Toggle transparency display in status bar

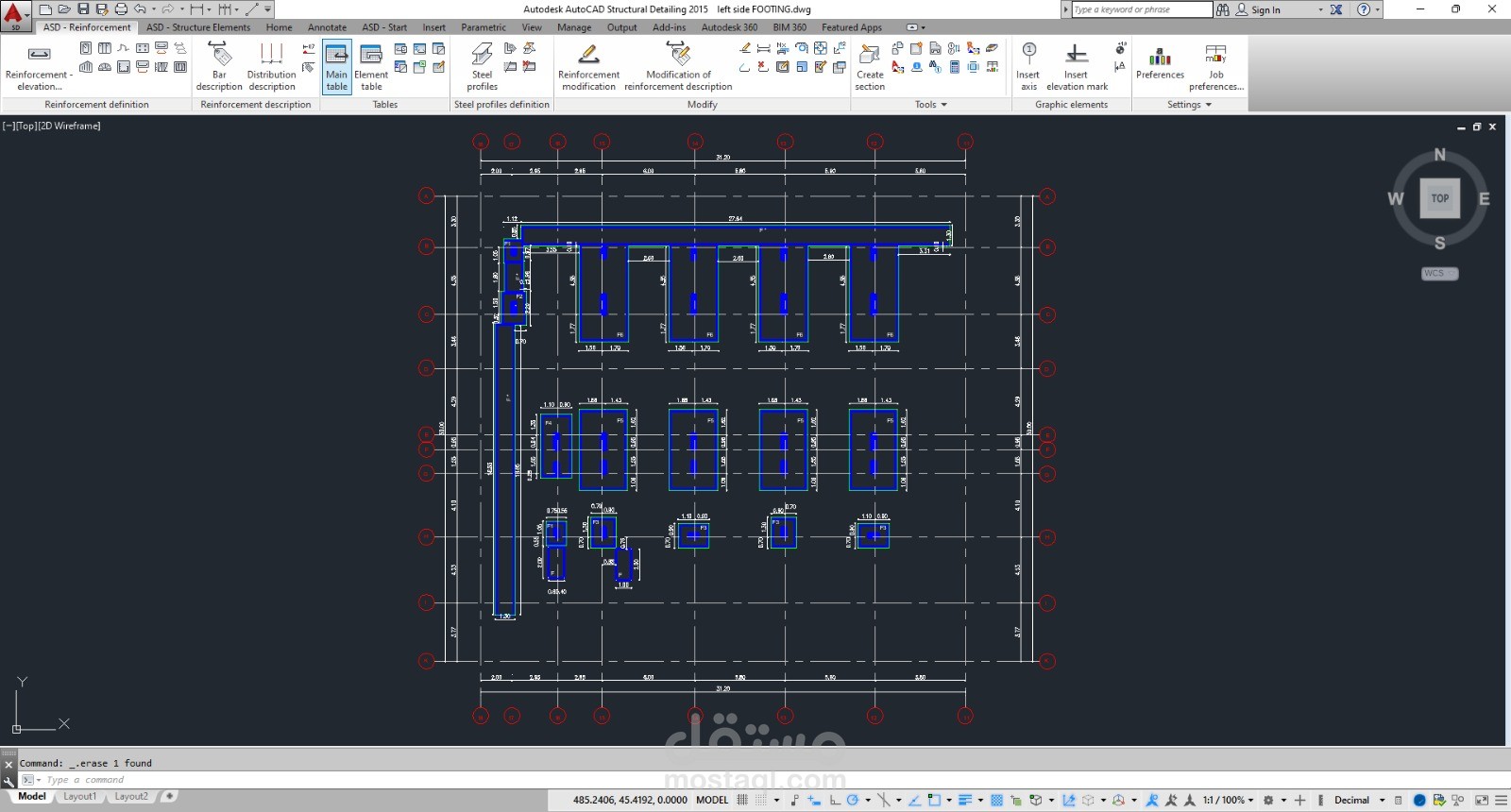click(996, 800)
